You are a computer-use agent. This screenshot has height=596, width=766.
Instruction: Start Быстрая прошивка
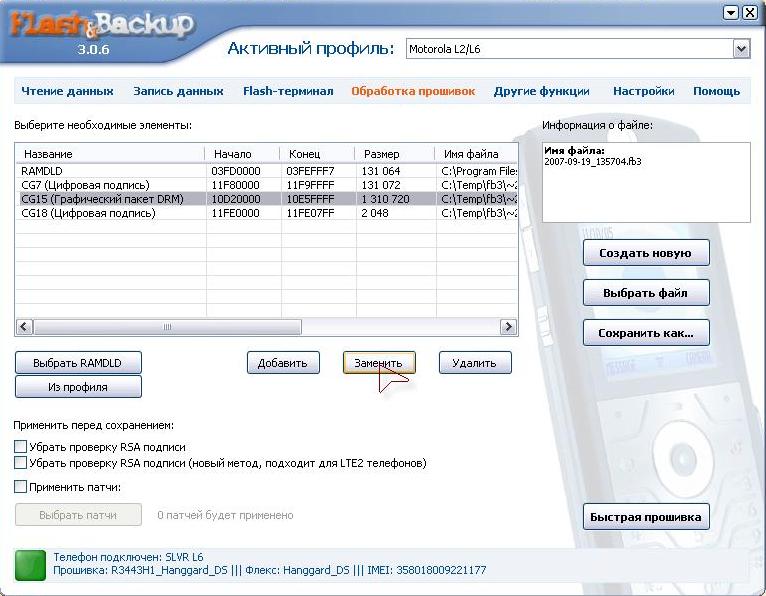pyautogui.click(x=646, y=517)
